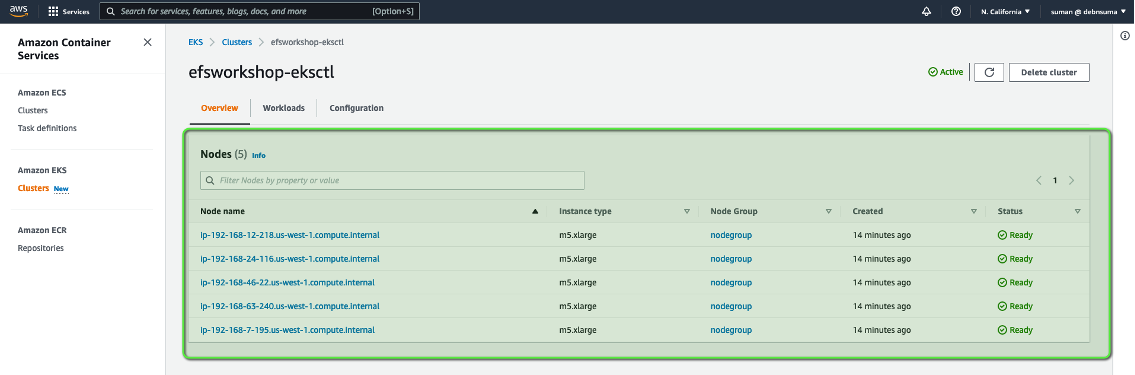1135x375 pixels.
Task: Switch to the Overview tab
Action: (x=219, y=108)
